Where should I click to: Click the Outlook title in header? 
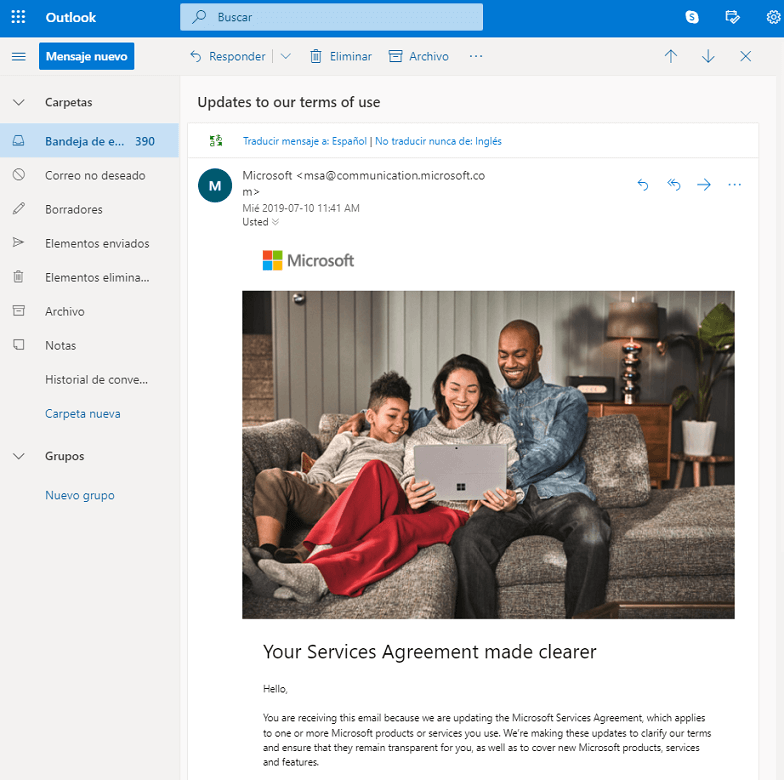point(70,17)
